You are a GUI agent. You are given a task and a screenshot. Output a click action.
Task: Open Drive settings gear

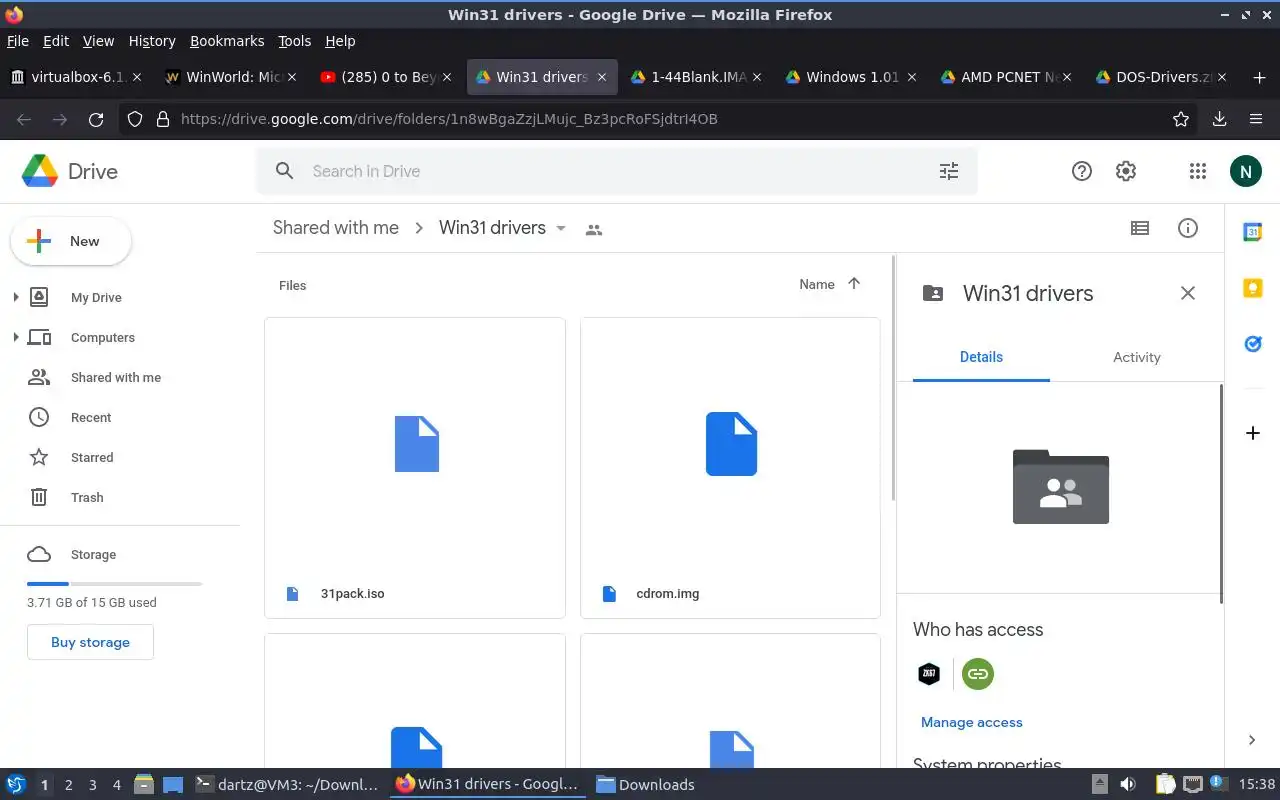pos(1126,171)
